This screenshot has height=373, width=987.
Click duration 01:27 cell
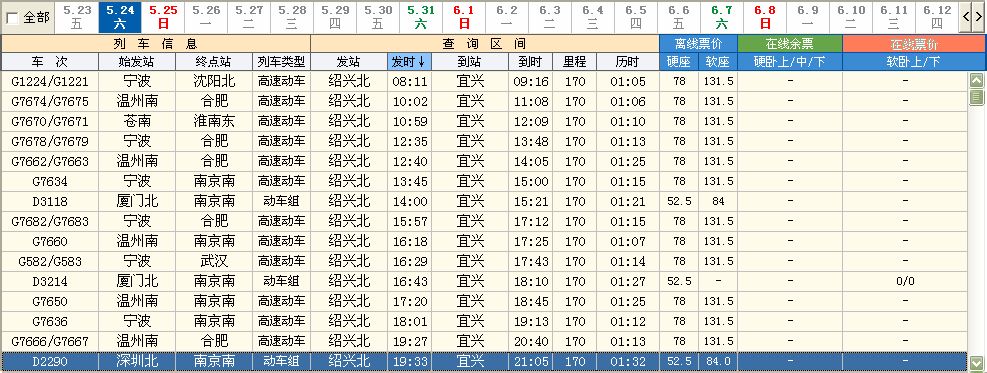628,281
